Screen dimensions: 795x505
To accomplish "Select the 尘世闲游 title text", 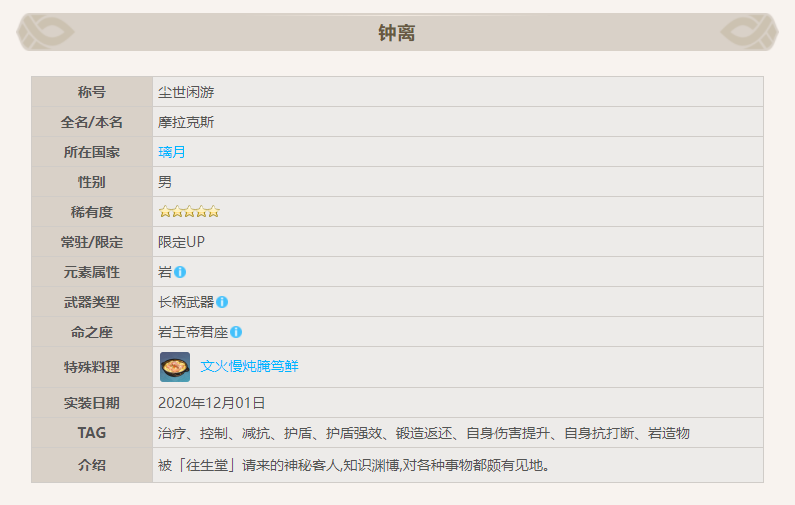I will (186, 92).
